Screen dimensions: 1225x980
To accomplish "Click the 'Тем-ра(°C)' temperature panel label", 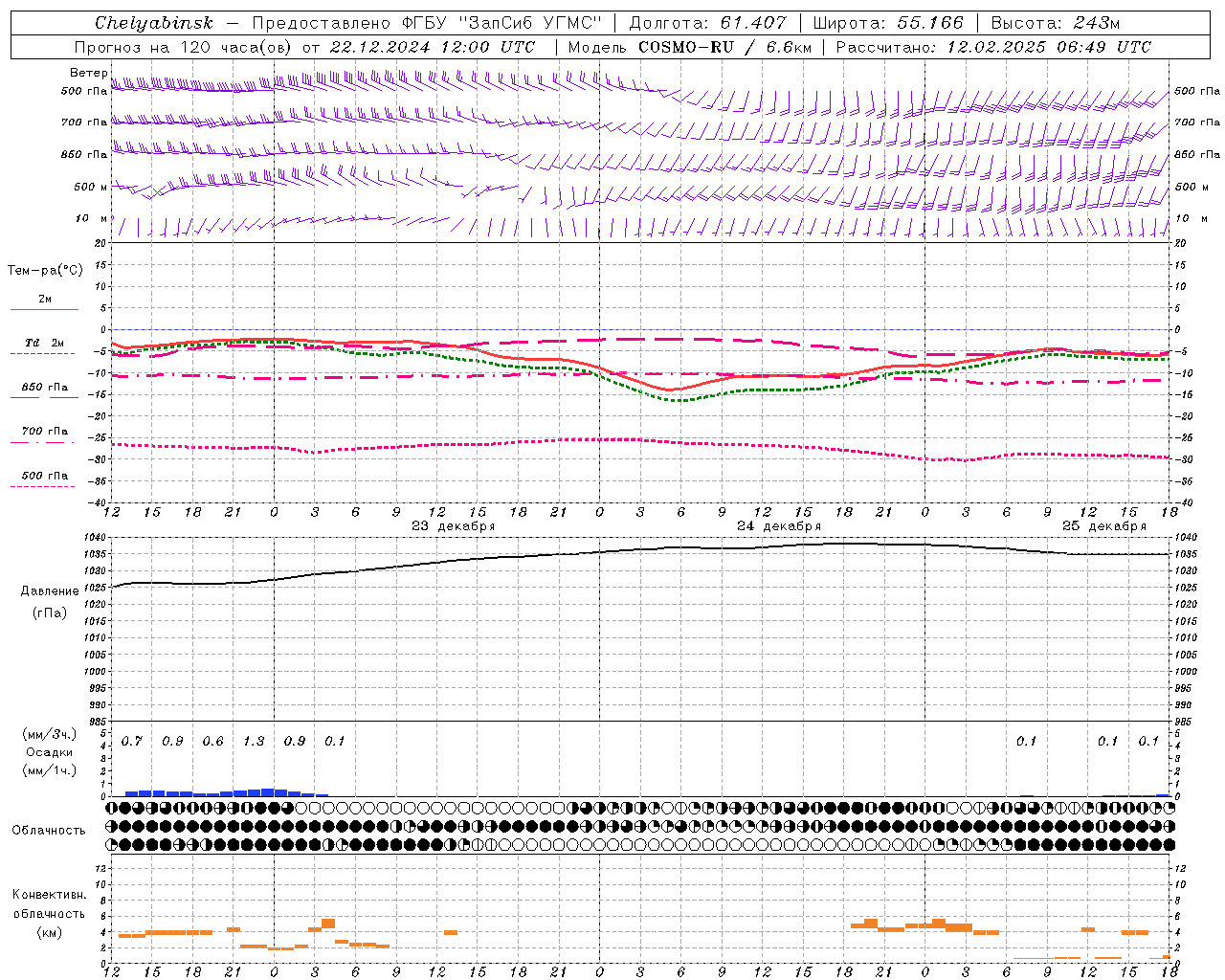I will click(45, 271).
